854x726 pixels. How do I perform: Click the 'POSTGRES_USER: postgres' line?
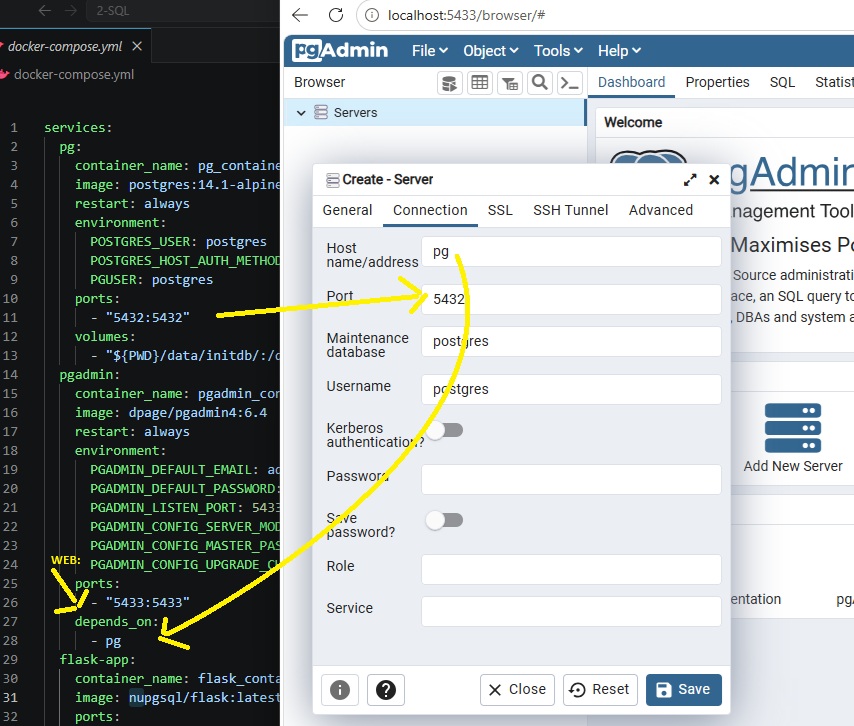click(178, 241)
